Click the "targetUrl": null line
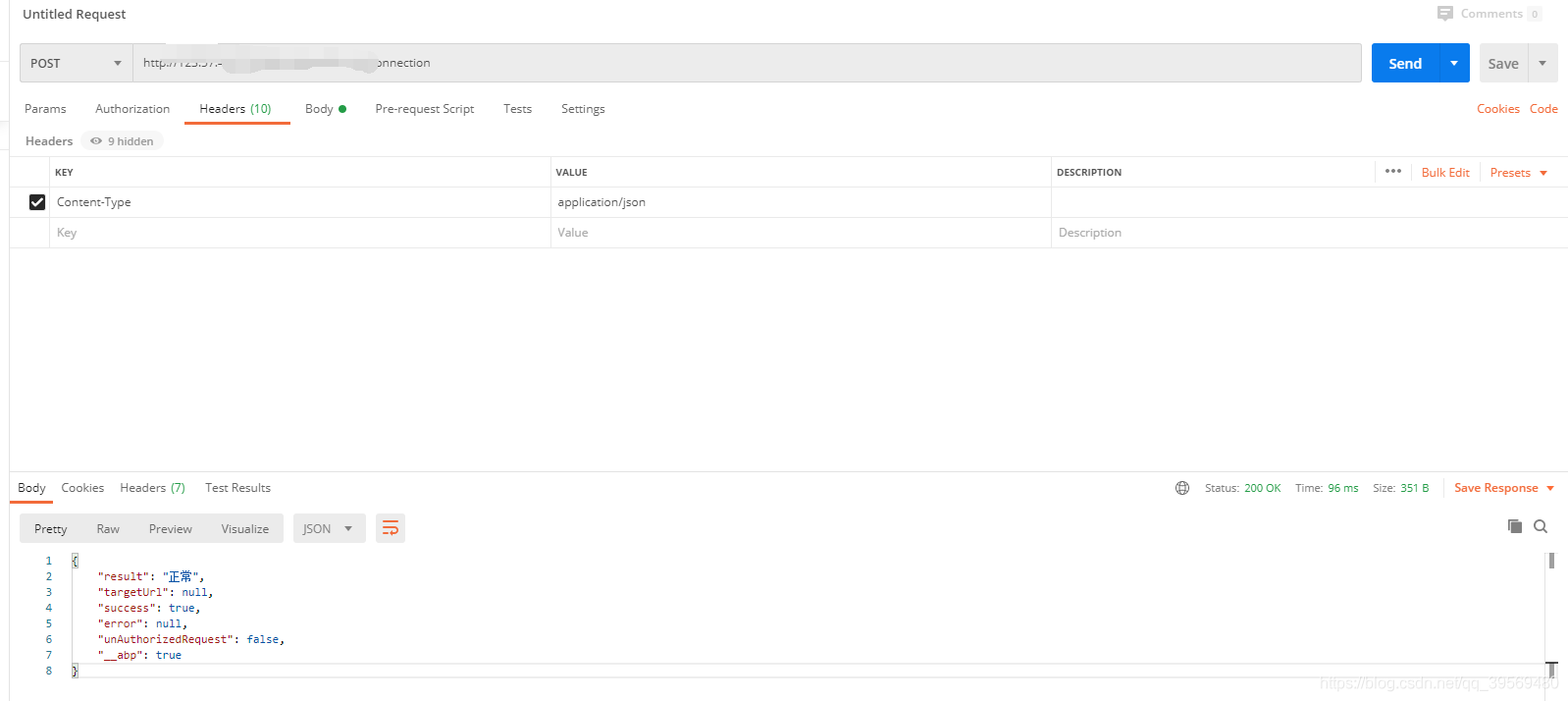Screen dimensions: 1568x701 click(x=155, y=592)
